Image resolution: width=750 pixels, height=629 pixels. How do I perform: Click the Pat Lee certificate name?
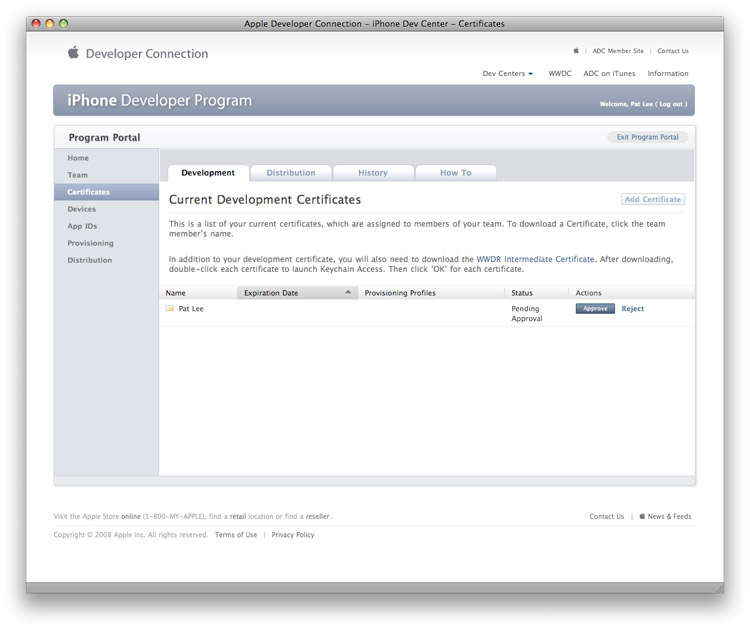191,309
